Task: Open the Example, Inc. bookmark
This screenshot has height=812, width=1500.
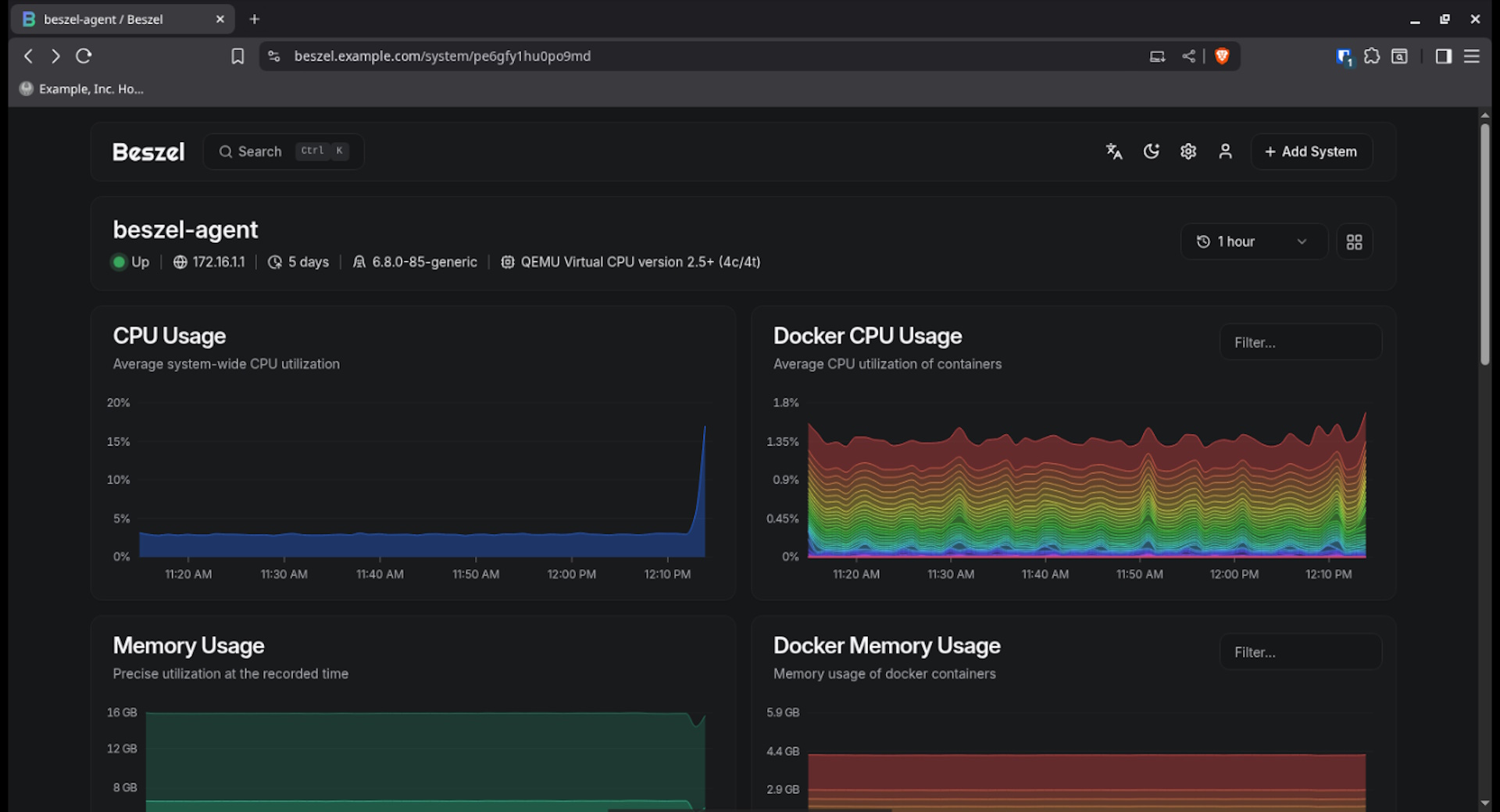Action: click(x=81, y=89)
